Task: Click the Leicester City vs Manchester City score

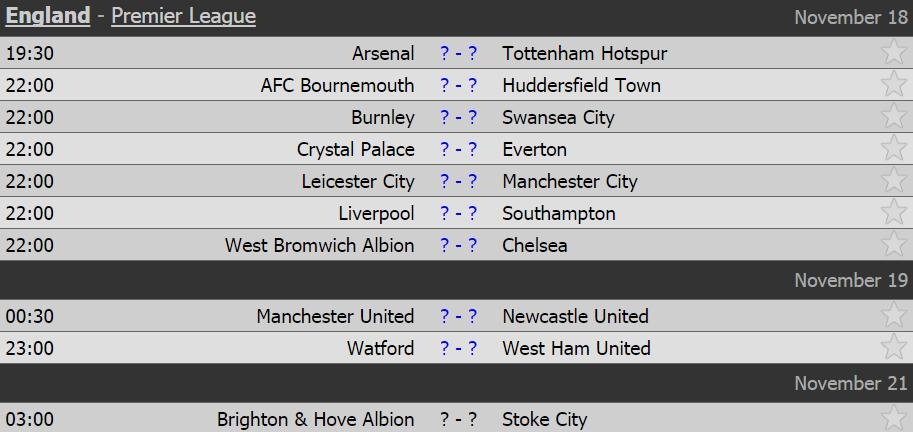Action: coord(459,181)
